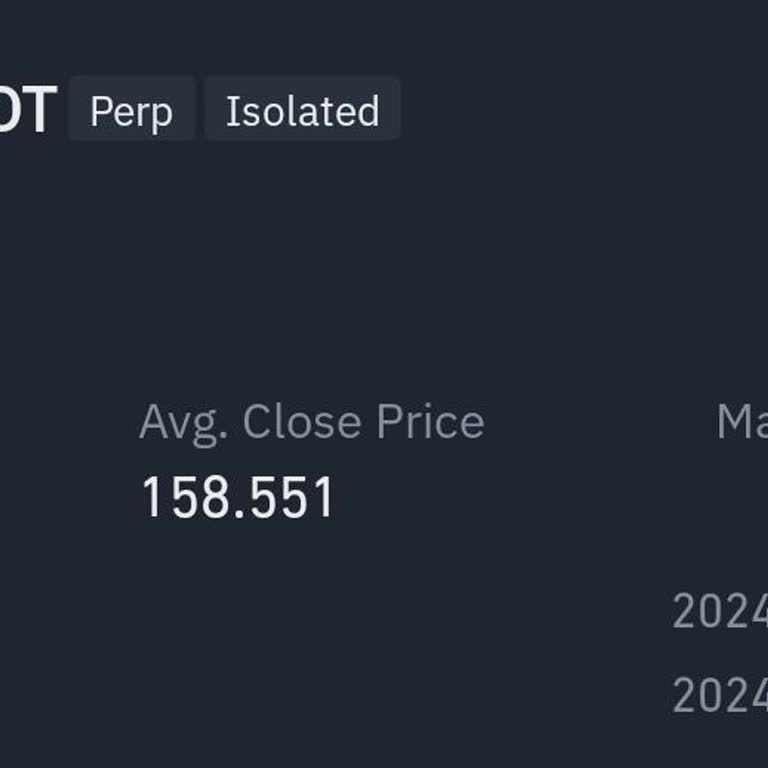
Task: Click the ".551" decimal part of the price
Action: (285, 497)
